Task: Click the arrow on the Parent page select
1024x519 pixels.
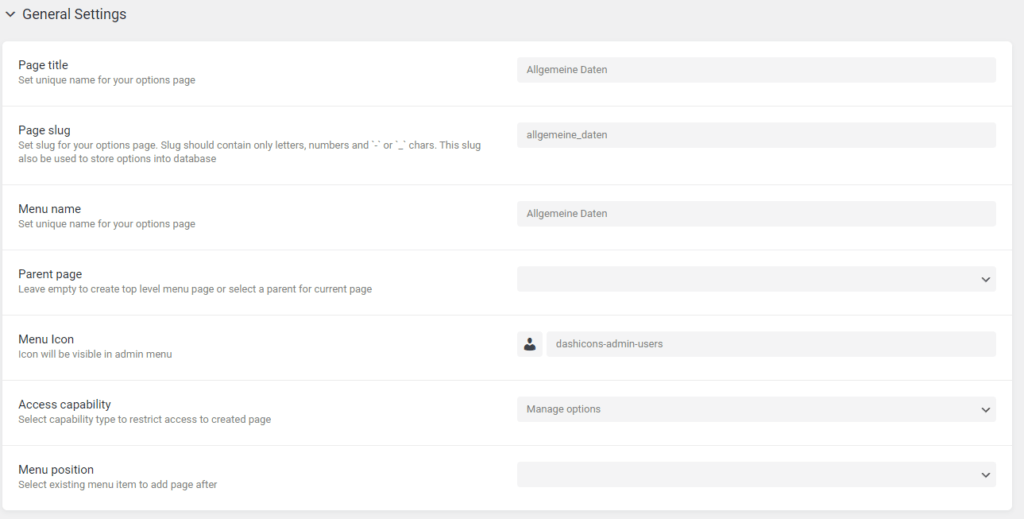Action: tap(985, 279)
